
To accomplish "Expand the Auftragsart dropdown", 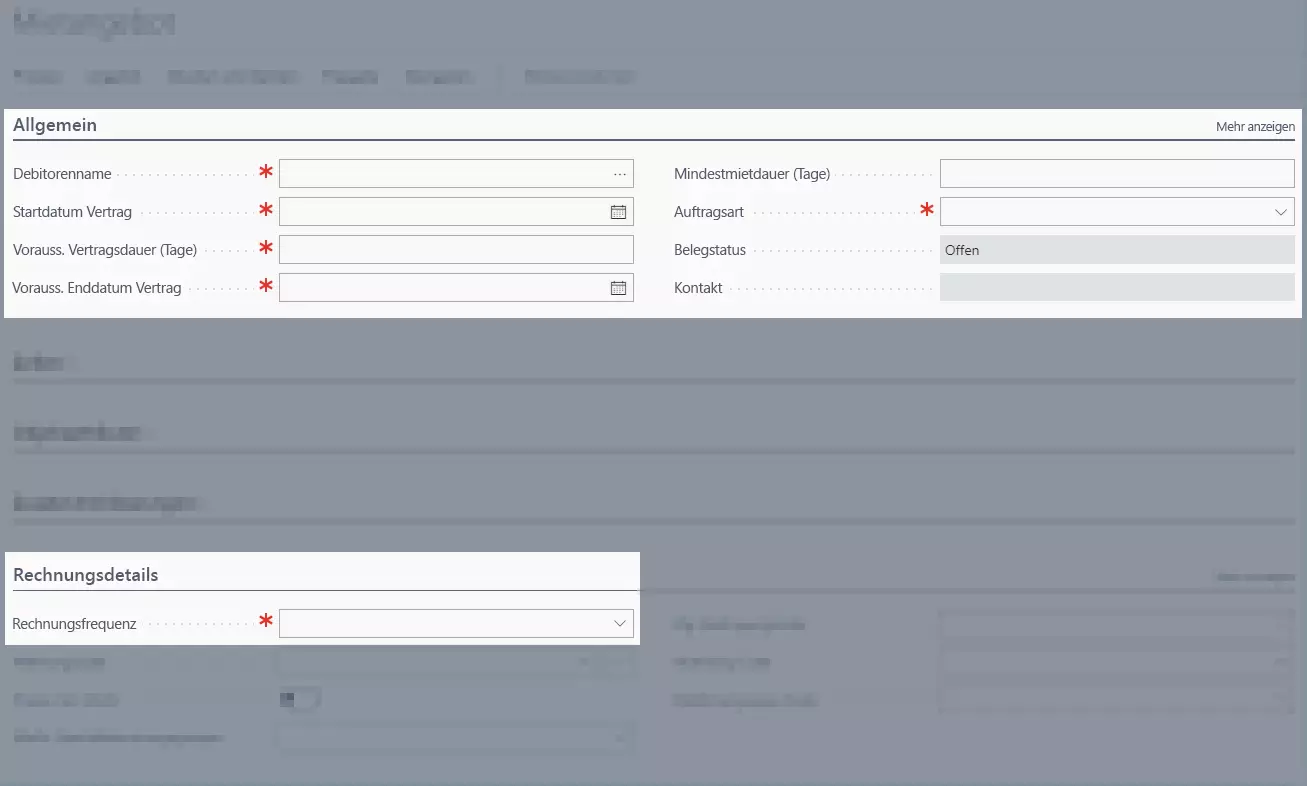I will (x=1281, y=212).
